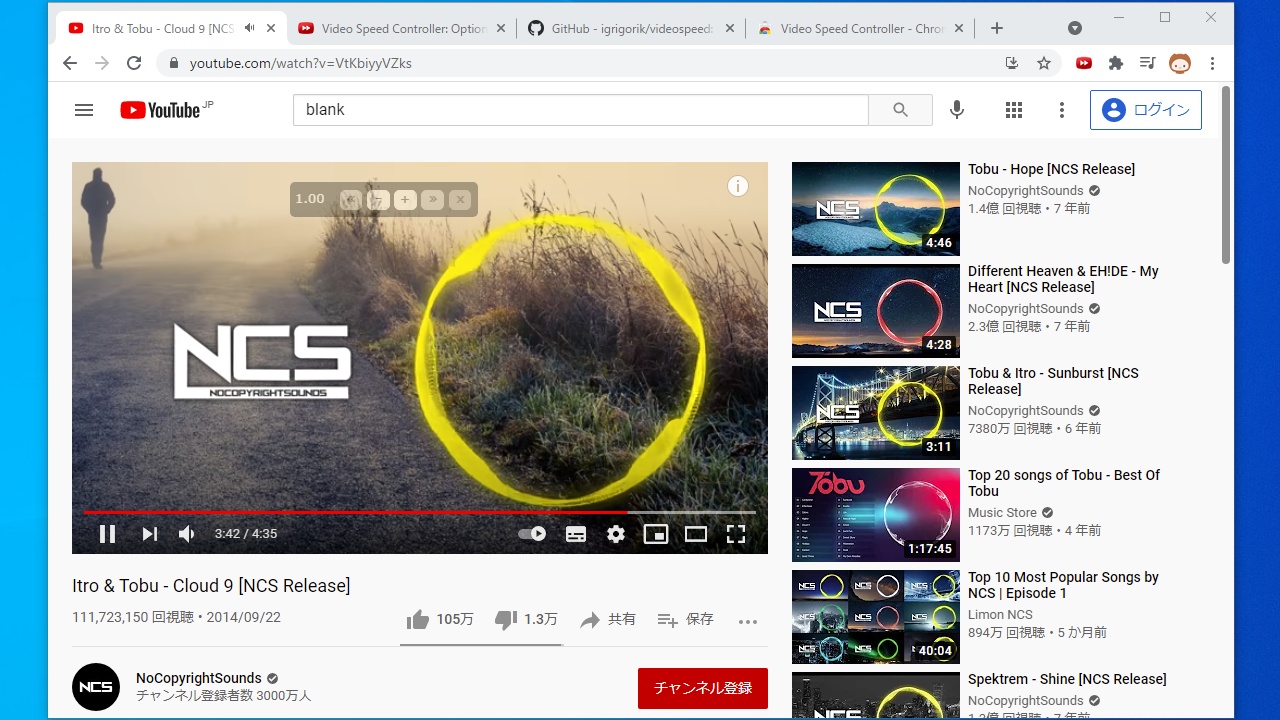
Task: Click the advance double-arrow in speed overlay
Action: pos(432,200)
